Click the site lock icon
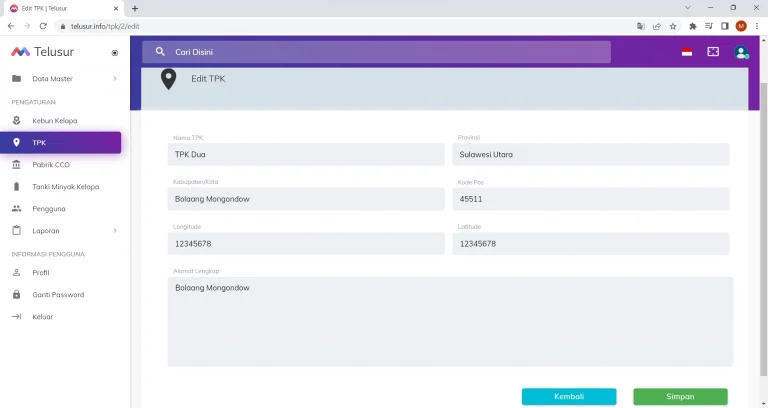The height and width of the screenshot is (408, 768). (x=63, y=26)
